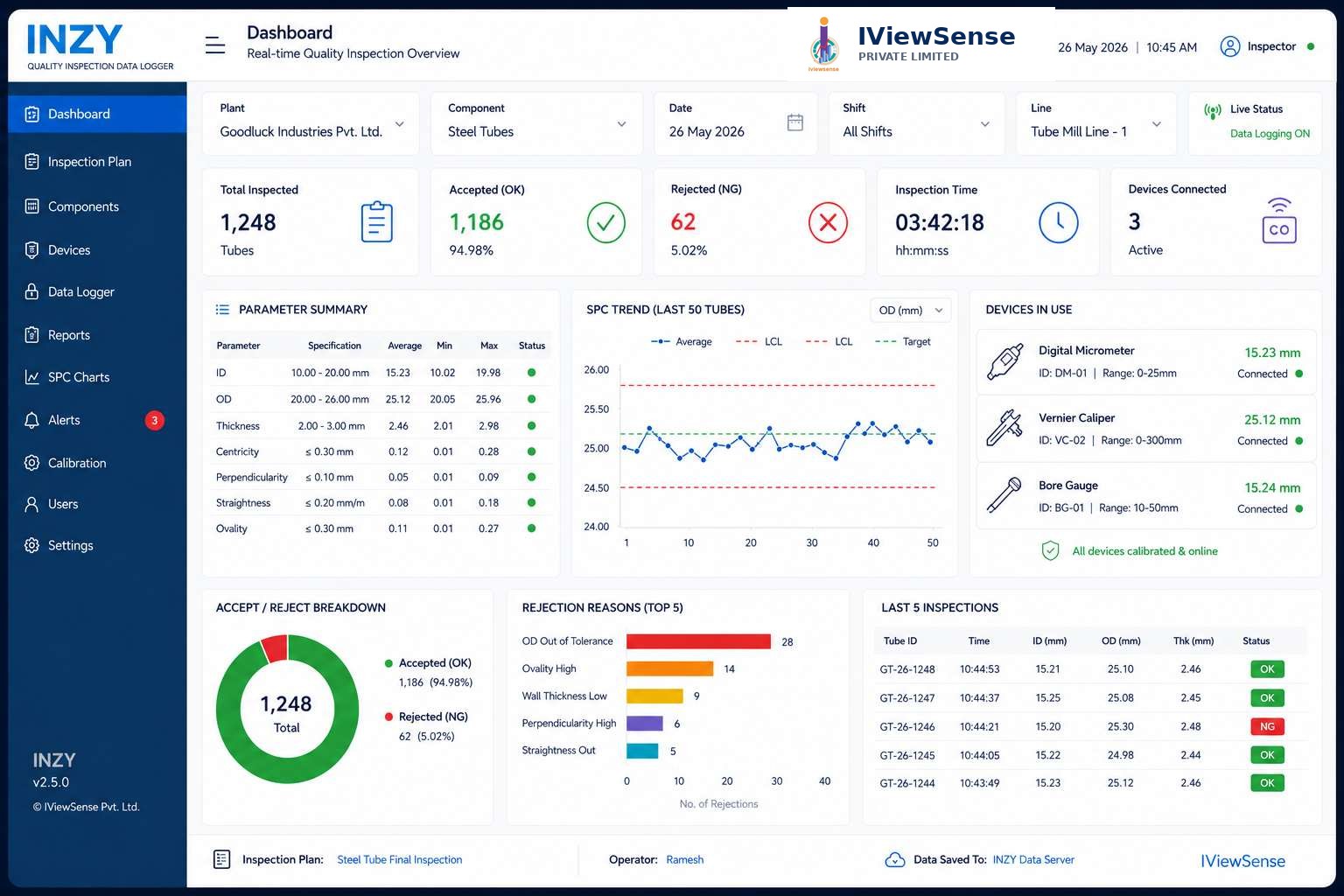Image resolution: width=1344 pixels, height=896 pixels.
Task: Click the Inspection Time clock icon
Action: [x=1059, y=222]
